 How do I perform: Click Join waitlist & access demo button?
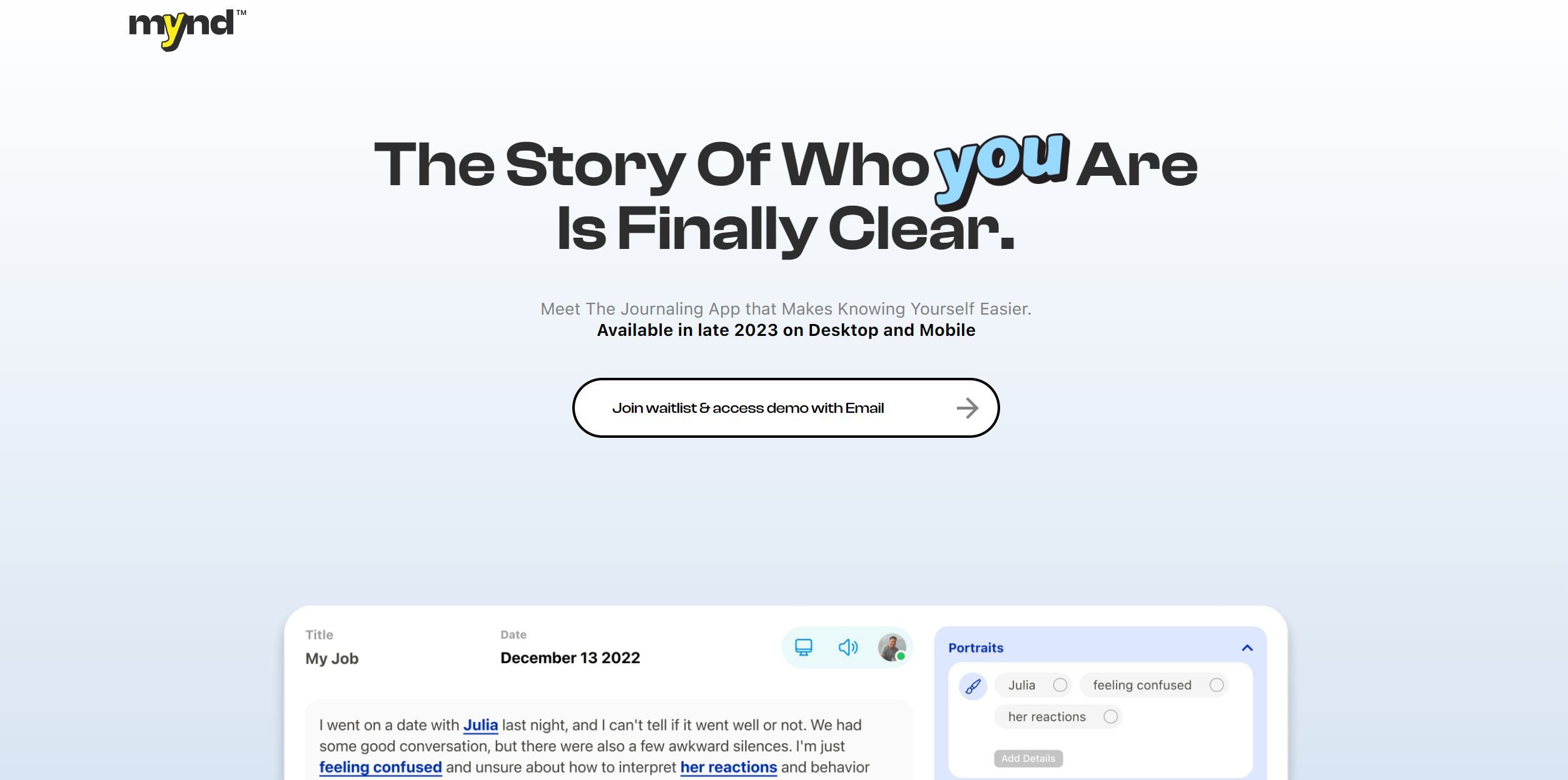785,407
